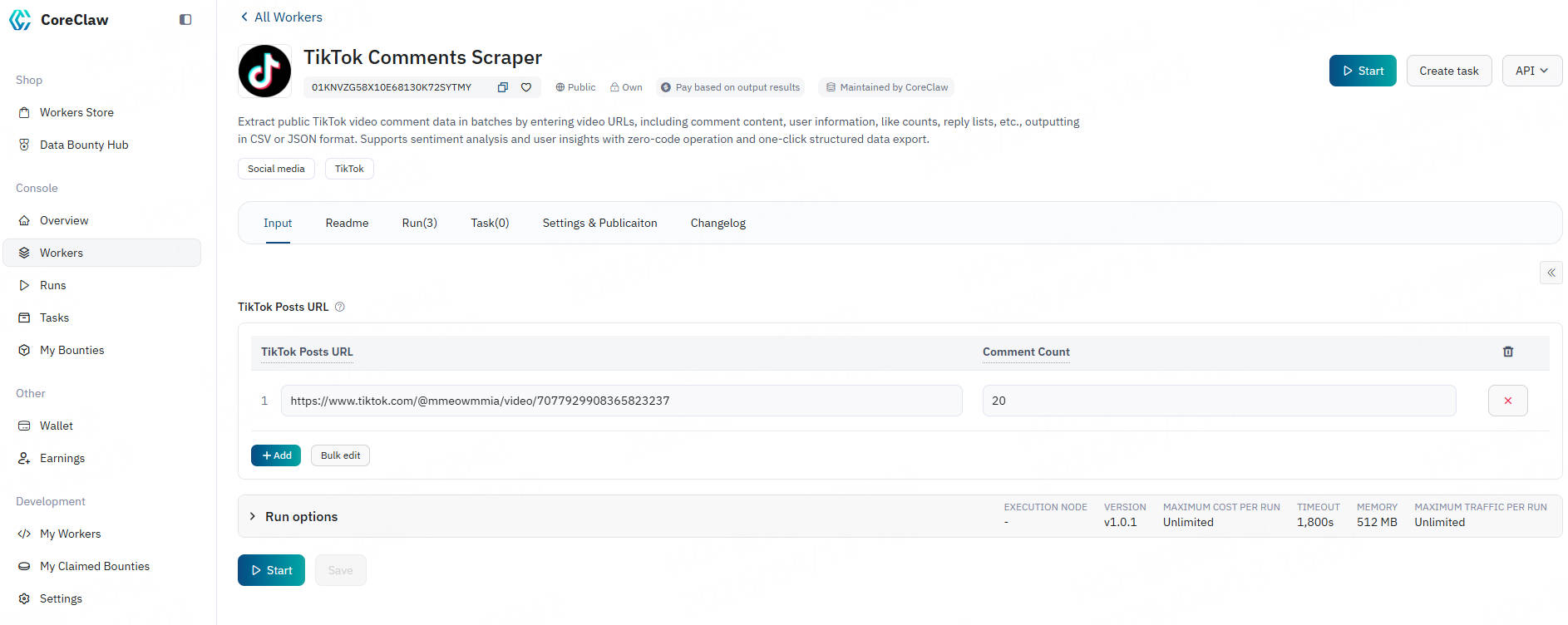
Task: Favorite the worker with the heart icon
Action: click(x=526, y=87)
